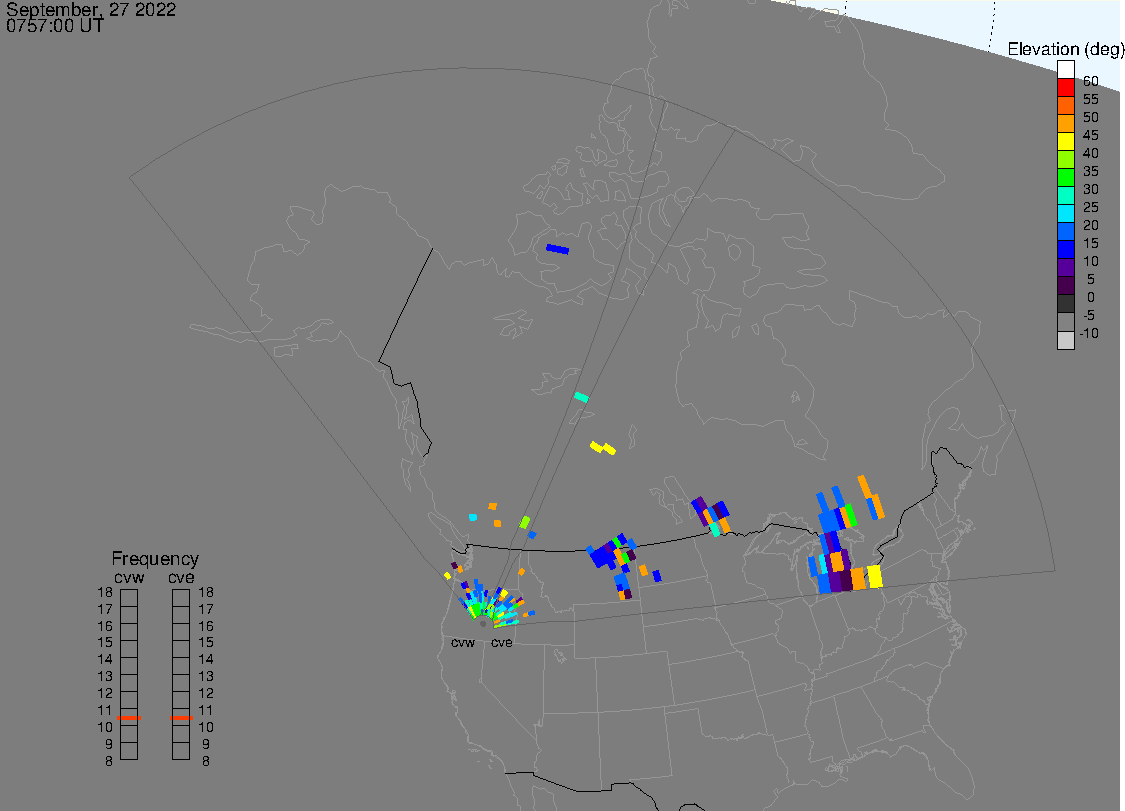The height and width of the screenshot is (811, 1125).
Task: Click the "cve" column header under Frequency
Action: pos(181,578)
